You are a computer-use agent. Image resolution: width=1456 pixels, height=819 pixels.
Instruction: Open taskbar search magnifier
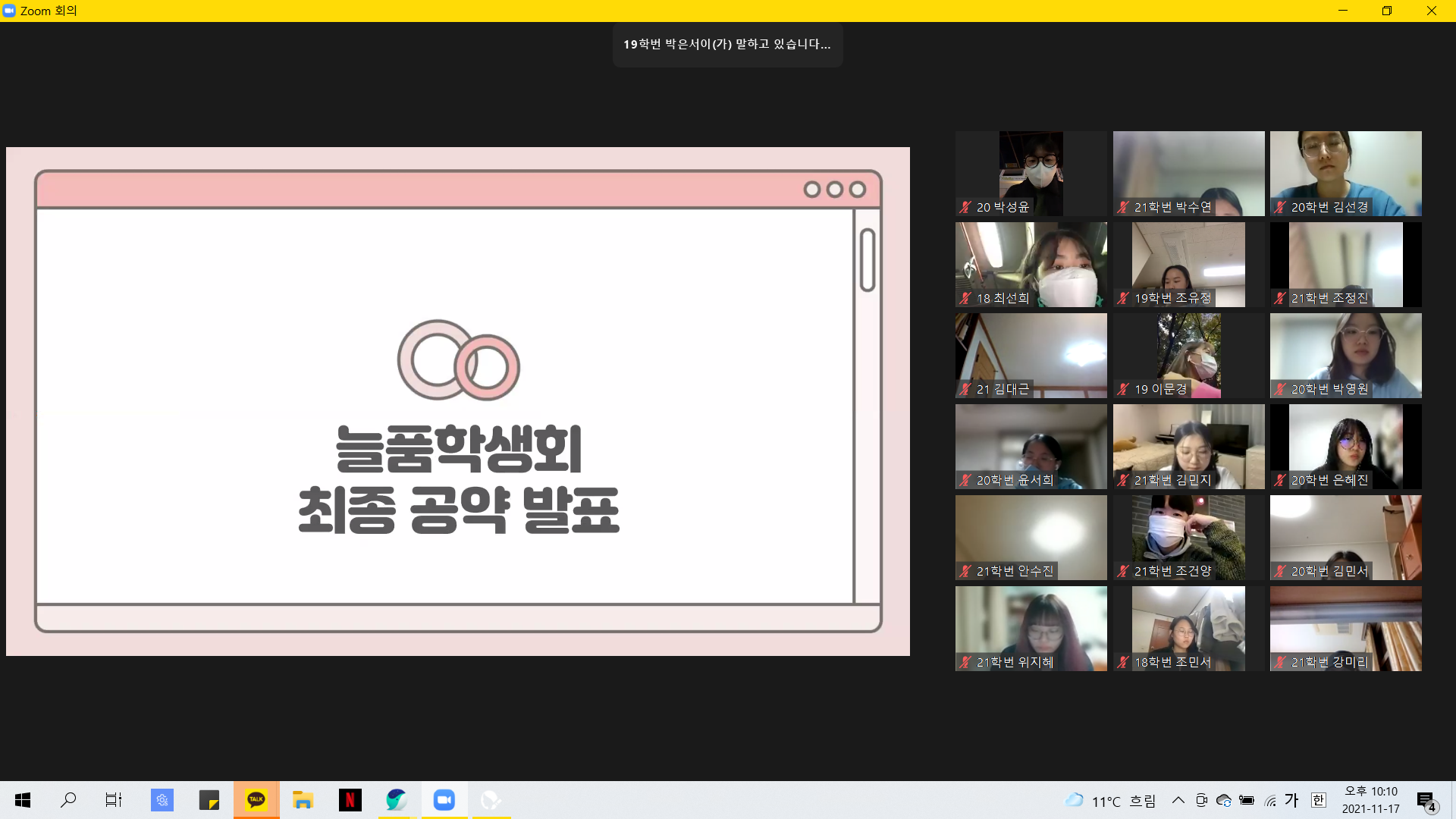68,800
